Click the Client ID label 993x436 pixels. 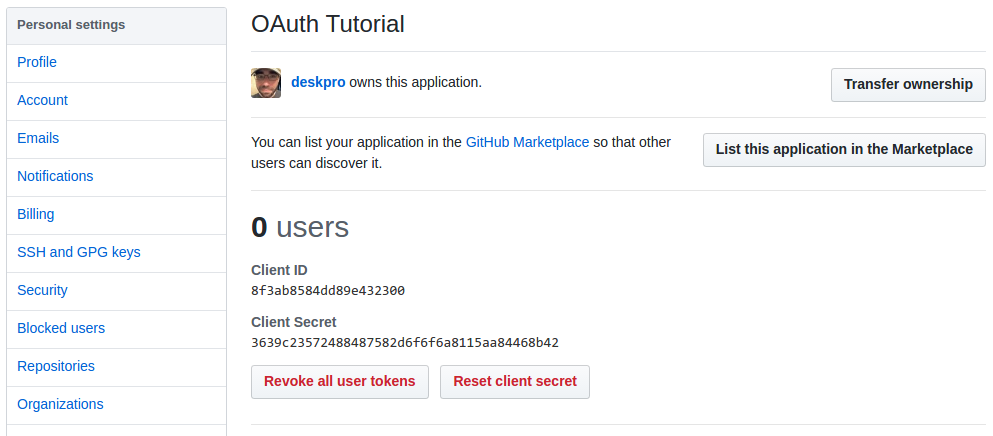pyautogui.click(x=279, y=270)
